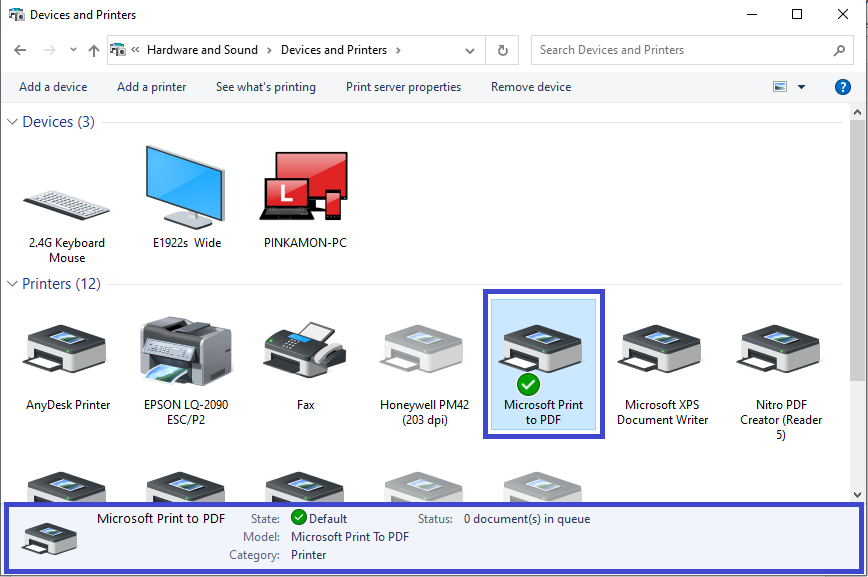Screen dimensions: 868x577
Task: Click See what's printing
Action: point(265,87)
